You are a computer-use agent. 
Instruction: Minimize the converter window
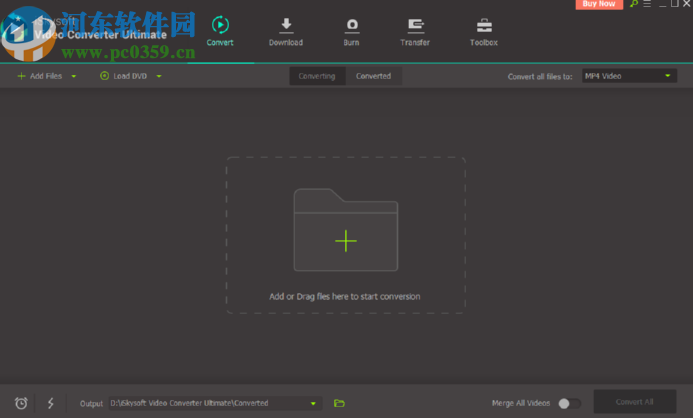pyautogui.click(x=663, y=4)
